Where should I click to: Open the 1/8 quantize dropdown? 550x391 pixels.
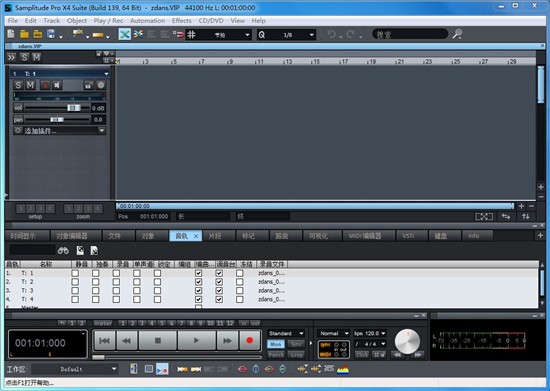click(x=311, y=35)
